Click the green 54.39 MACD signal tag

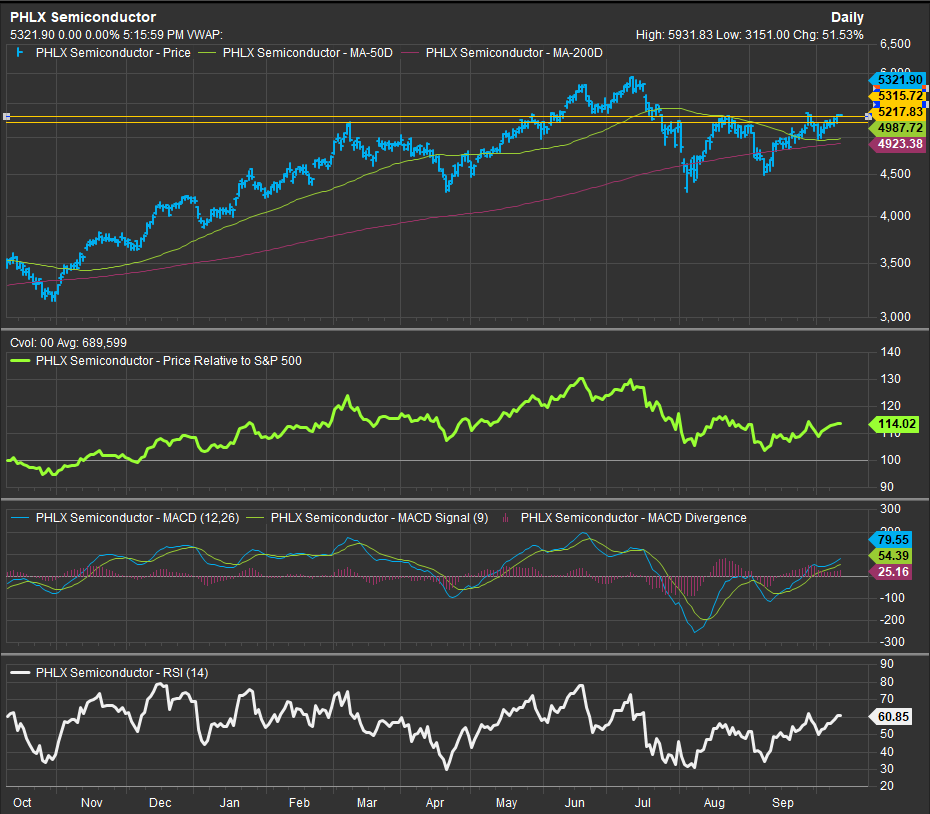pyautogui.click(x=891, y=555)
